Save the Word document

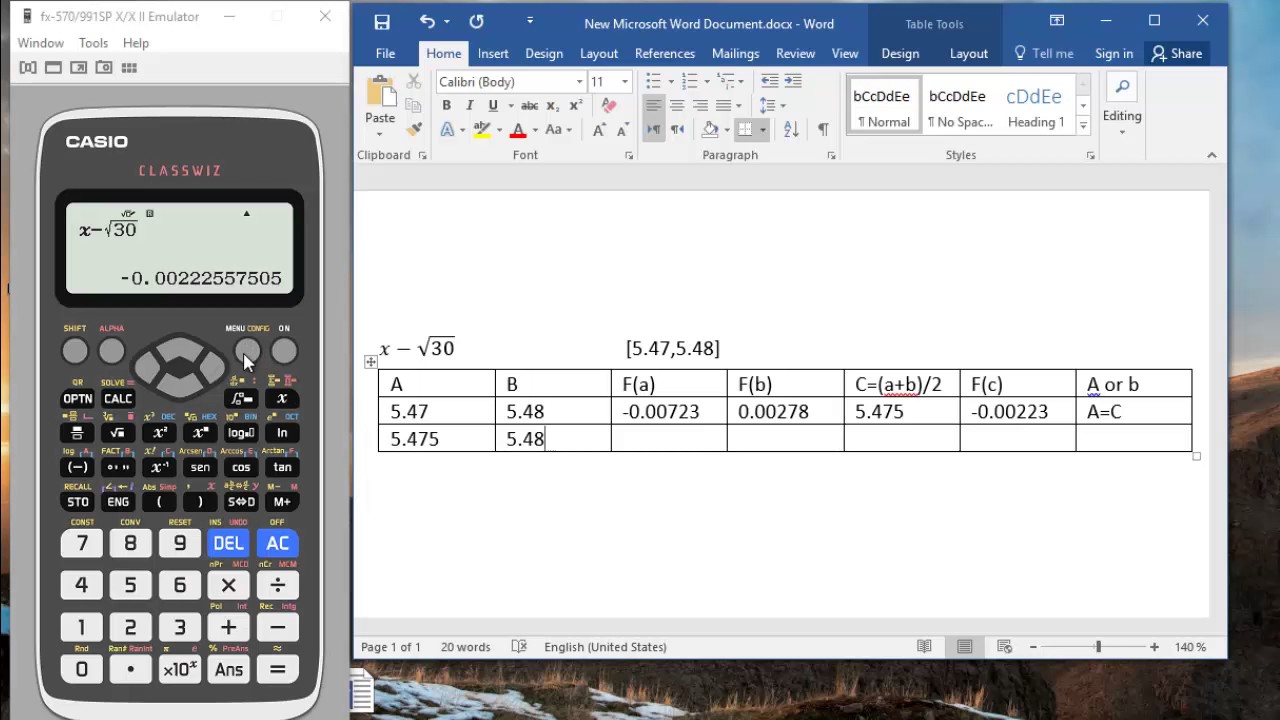[381, 22]
